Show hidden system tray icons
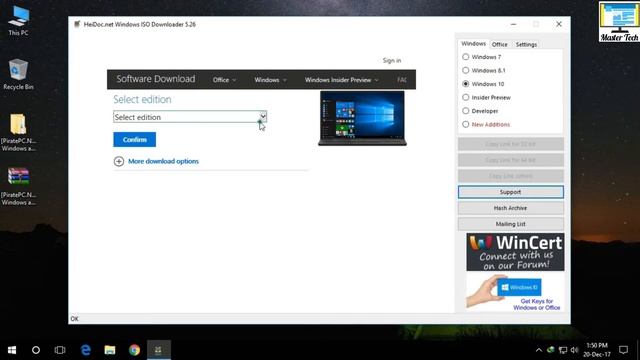Image resolution: width=640 pixels, height=360 pixels. pos(538,350)
